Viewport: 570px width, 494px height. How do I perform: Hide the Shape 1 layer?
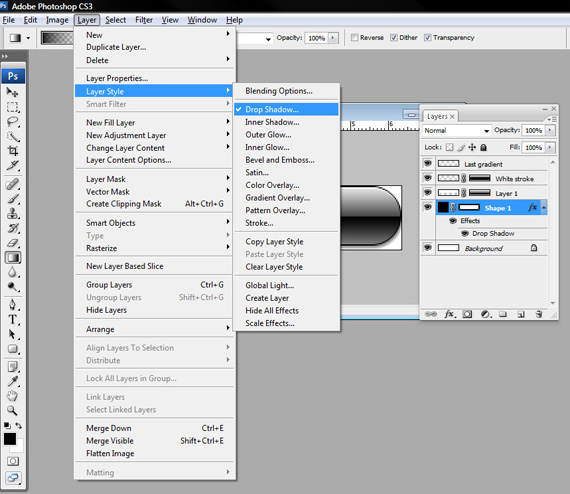point(428,207)
